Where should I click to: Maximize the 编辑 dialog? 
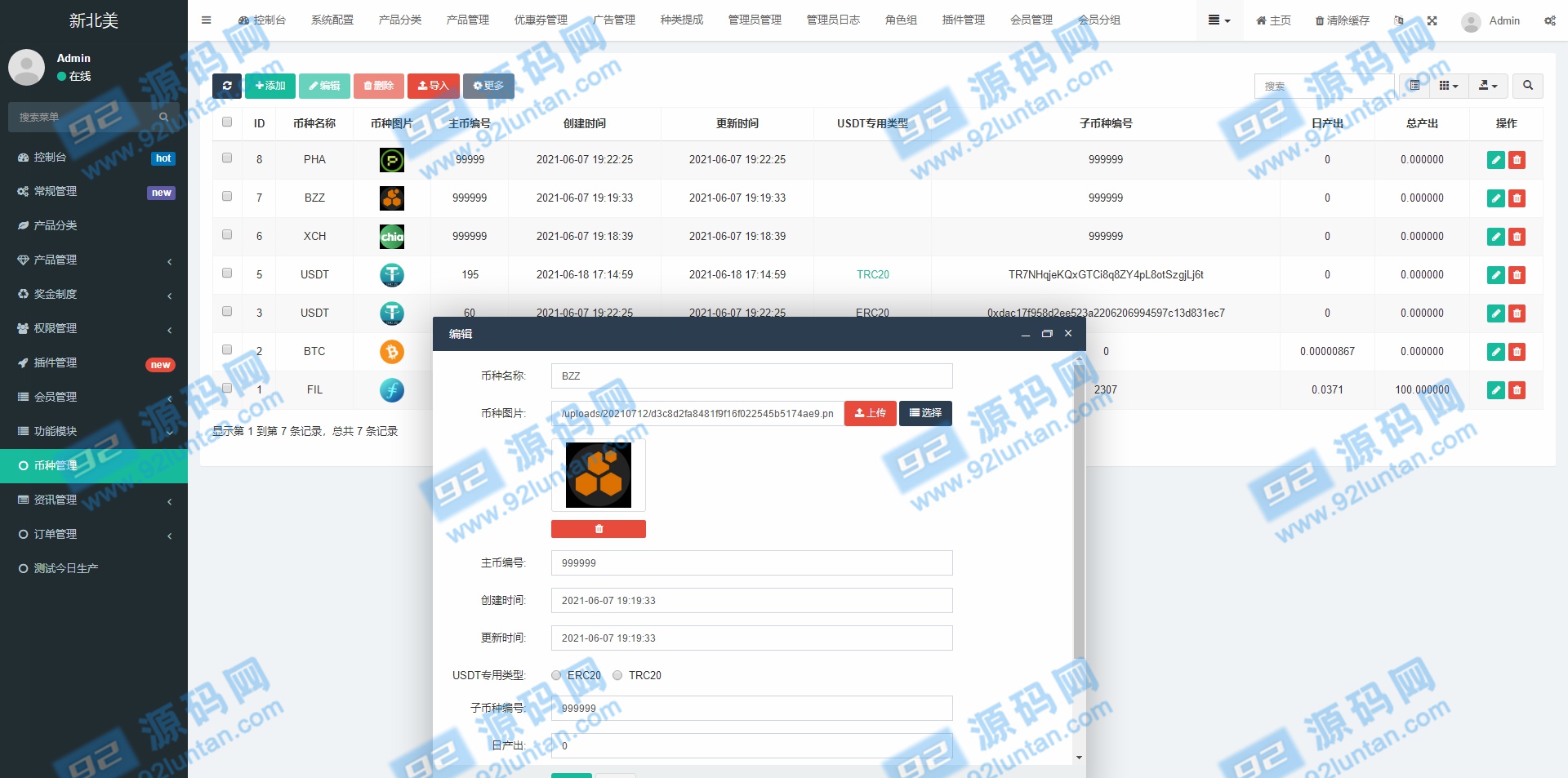click(x=1047, y=334)
